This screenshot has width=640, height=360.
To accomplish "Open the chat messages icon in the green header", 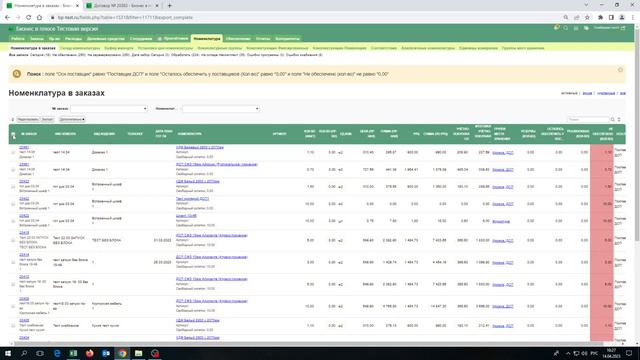I will (586, 28).
